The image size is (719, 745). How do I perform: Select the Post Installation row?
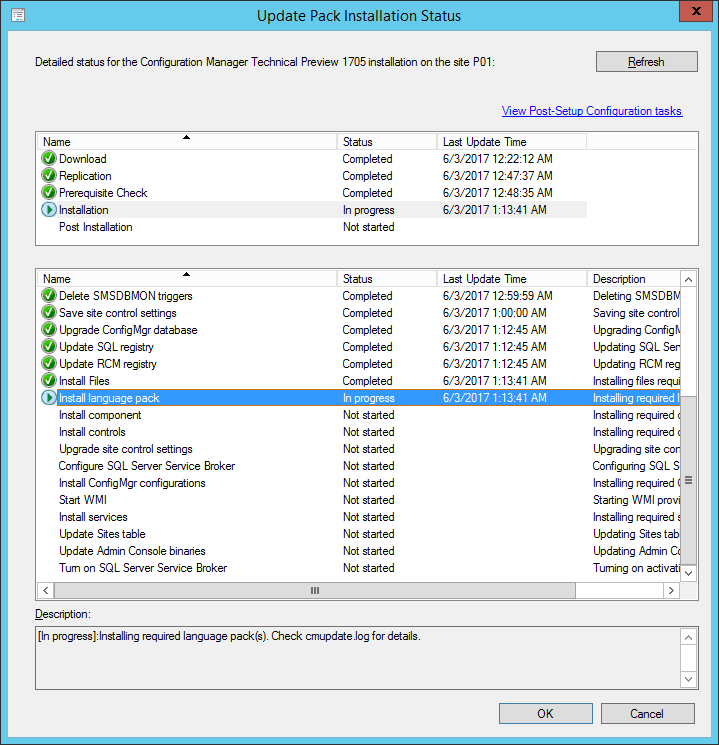314,227
